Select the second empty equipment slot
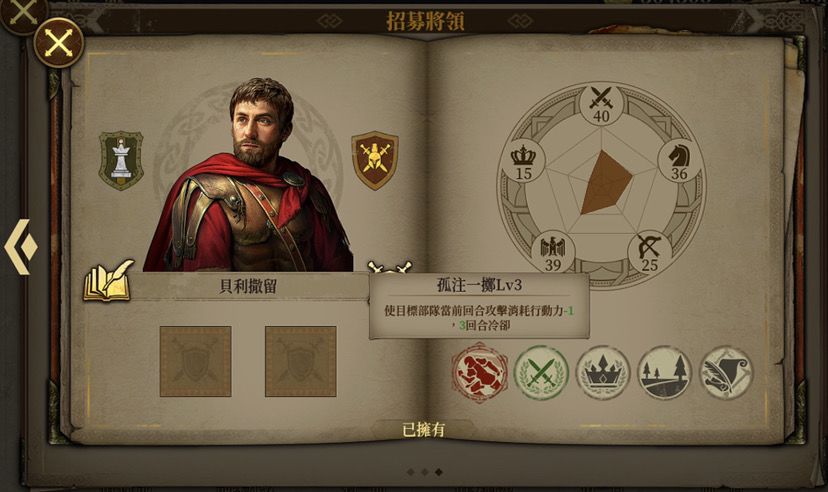Viewport: 828px width, 492px height. click(300, 361)
